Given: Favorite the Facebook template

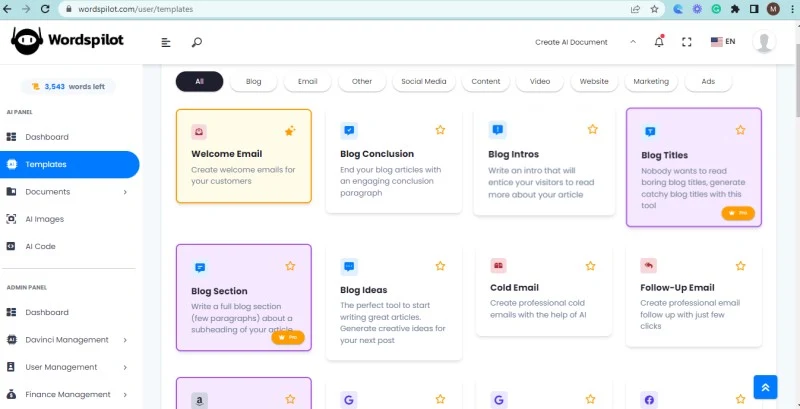Looking at the screenshot, I should (741, 399).
